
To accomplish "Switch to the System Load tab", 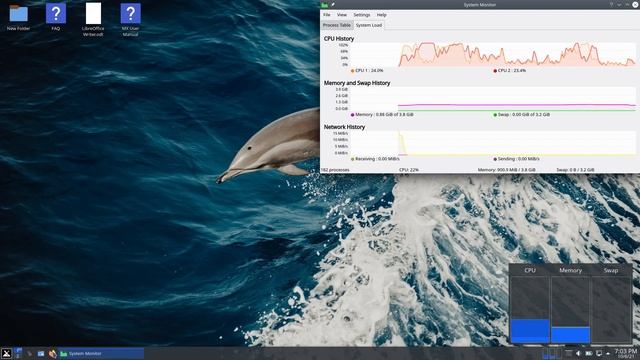I will point(369,25).
